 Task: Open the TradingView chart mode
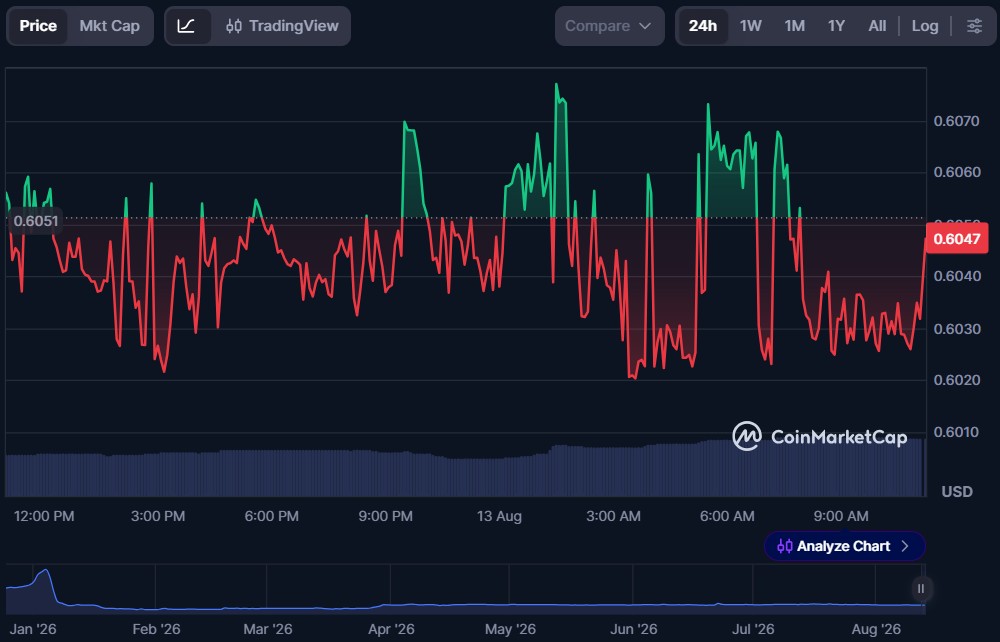coord(282,26)
